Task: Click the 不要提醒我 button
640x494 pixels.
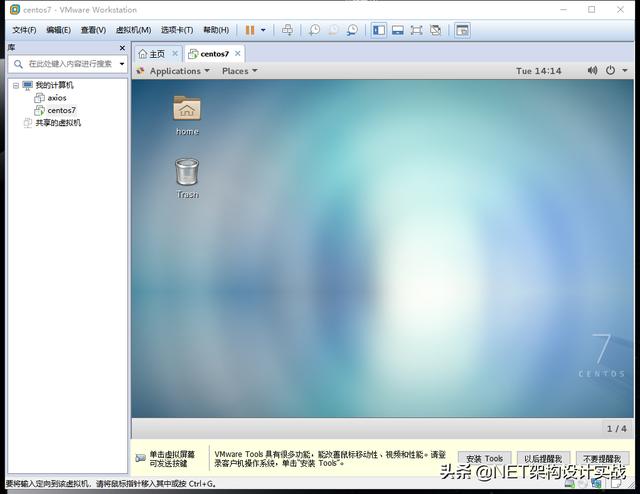Action: click(602, 459)
